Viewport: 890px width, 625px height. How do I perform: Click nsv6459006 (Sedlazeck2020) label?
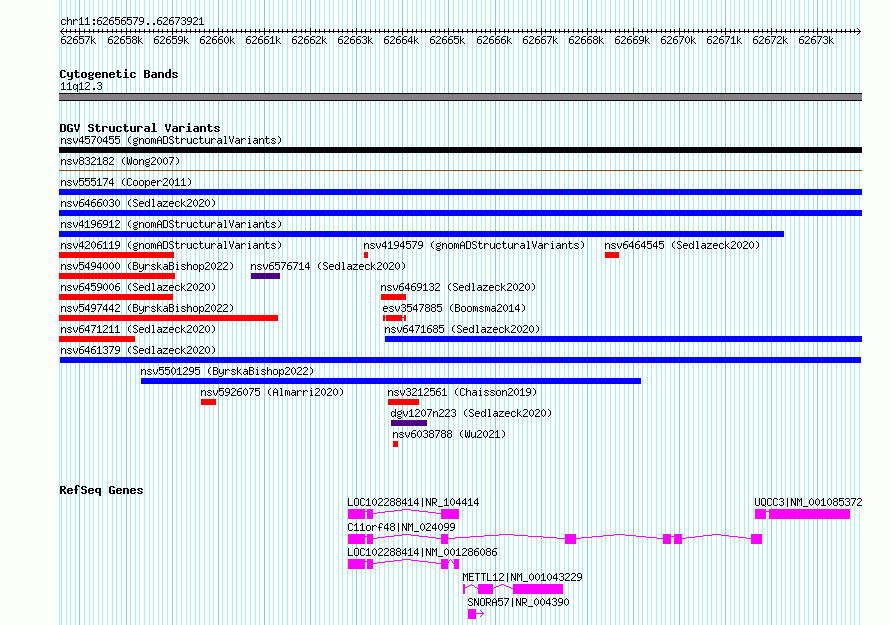[138, 287]
